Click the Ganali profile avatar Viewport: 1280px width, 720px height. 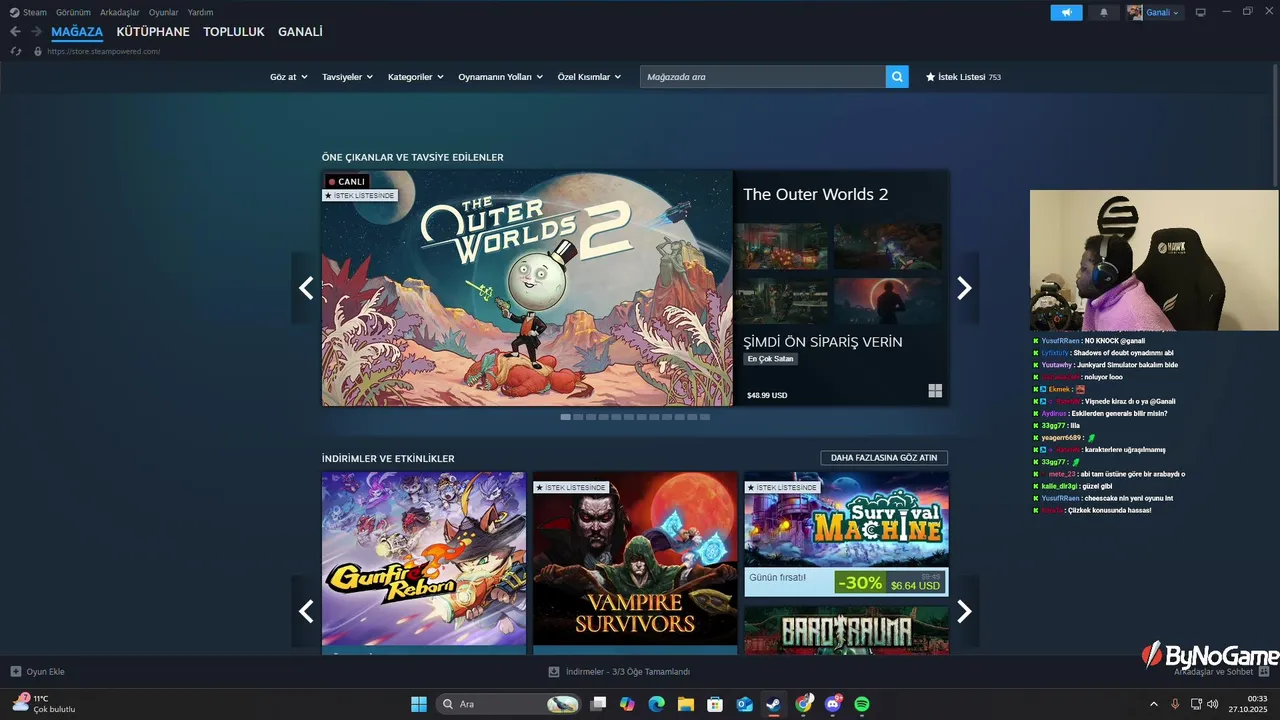1135,12
